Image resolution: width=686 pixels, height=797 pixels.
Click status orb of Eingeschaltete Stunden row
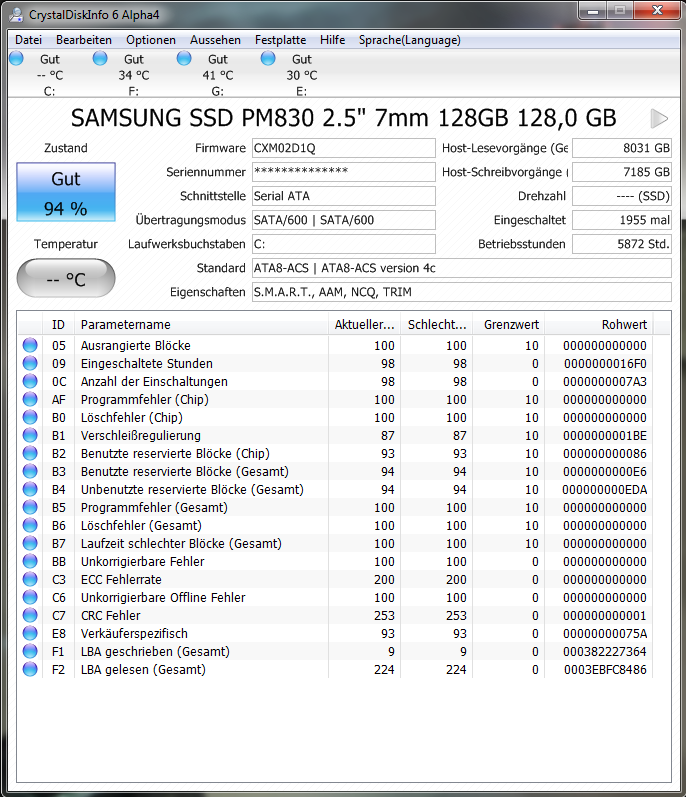(x=30, y=363)
